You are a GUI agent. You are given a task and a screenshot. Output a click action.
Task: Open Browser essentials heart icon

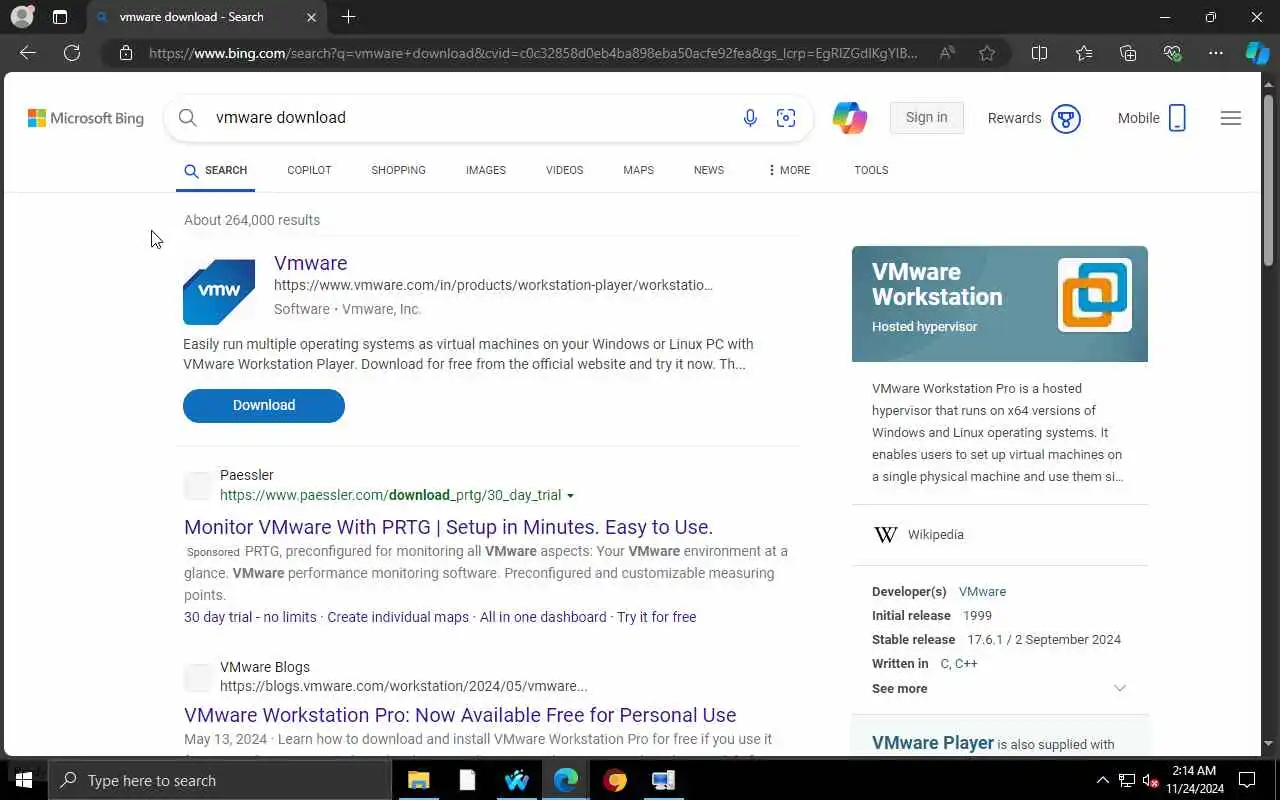tap(1172, 53)
